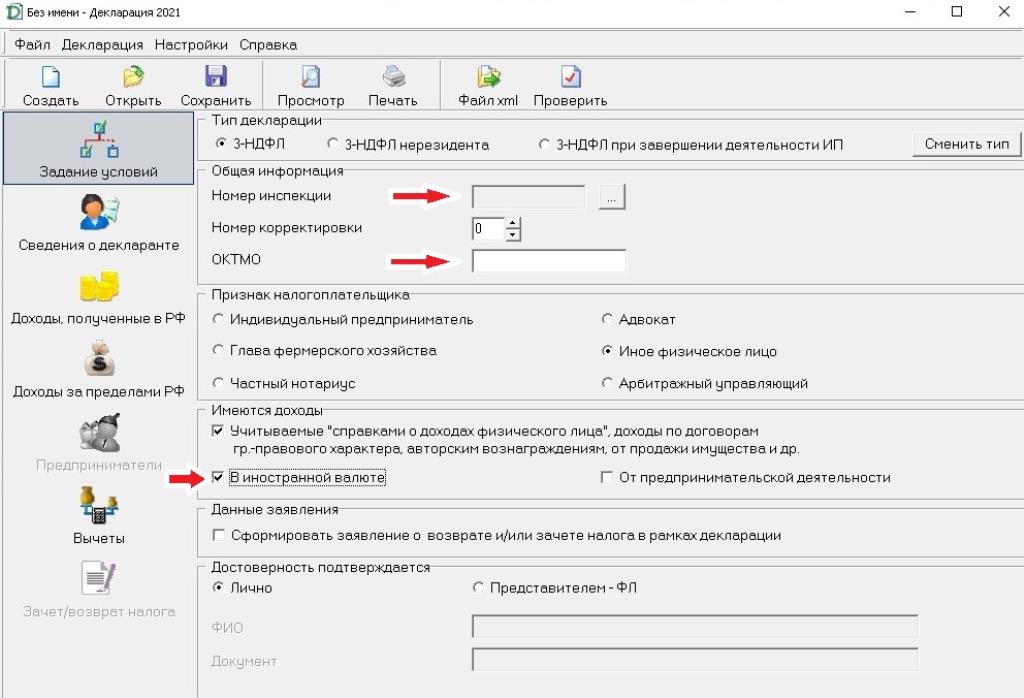Open Доходы за пределами РФ section
This screenshot has width=1024, height=698.
pyautogui.click(x=99, y=370)
